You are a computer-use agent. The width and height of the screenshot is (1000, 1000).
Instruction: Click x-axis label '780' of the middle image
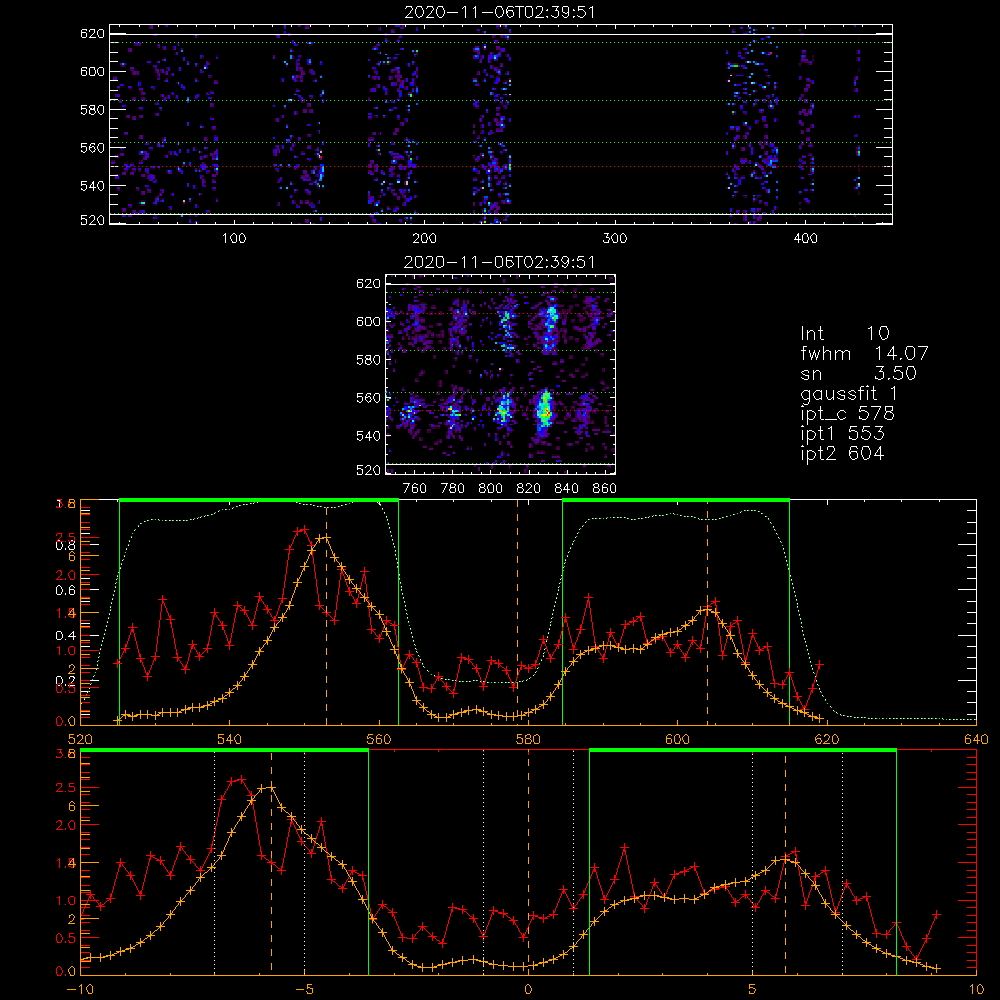(453, 489)
